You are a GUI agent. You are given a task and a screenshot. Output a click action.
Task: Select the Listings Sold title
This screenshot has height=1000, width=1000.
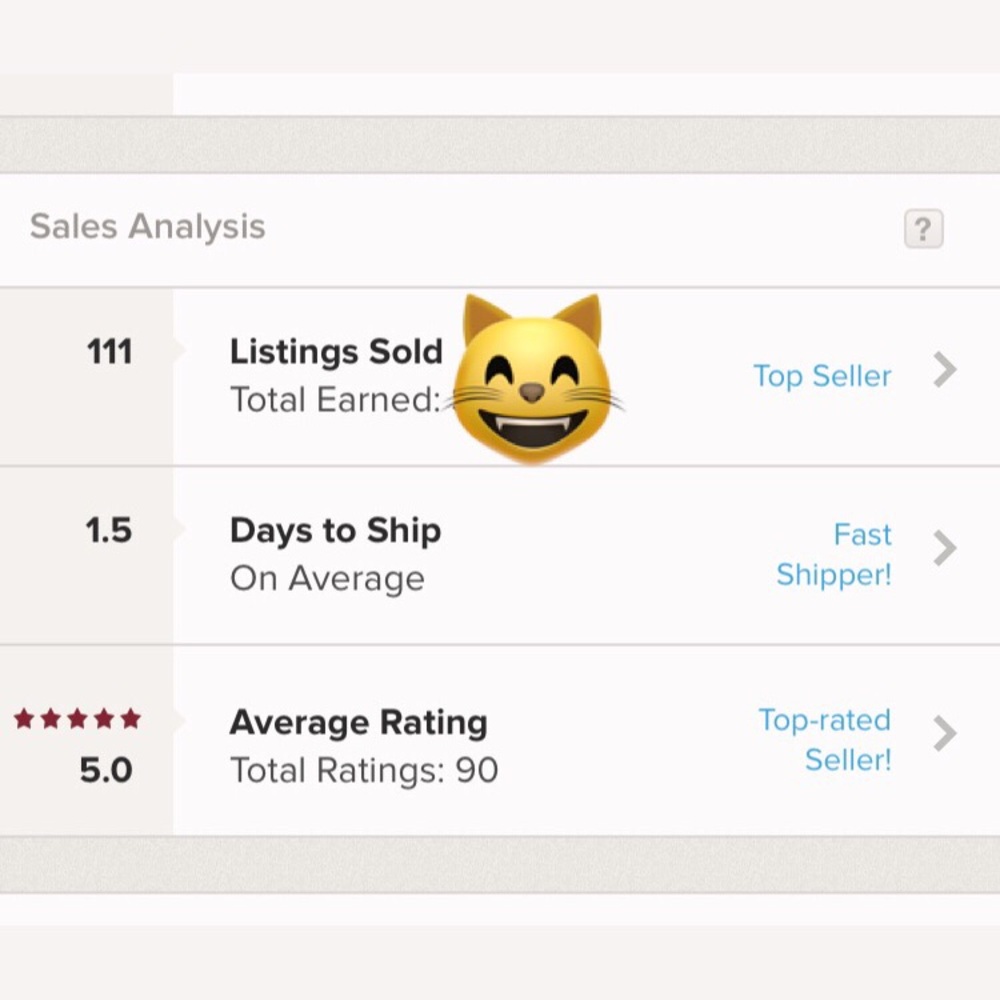pyautogui.click(x=336, y=352)
